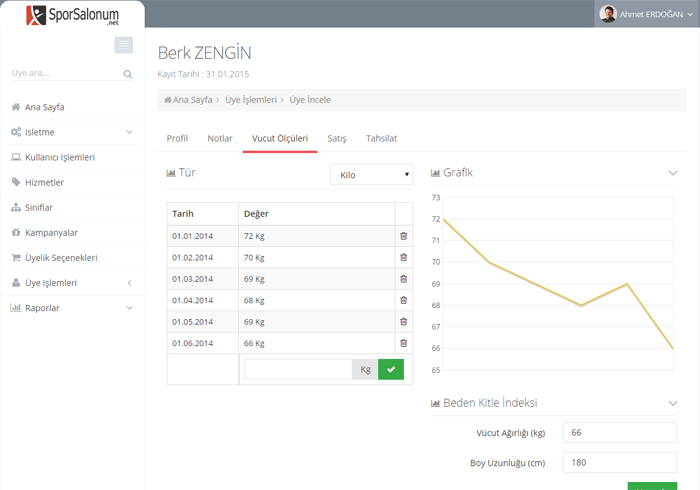The image size is (700, 490).
Task: Focus the new Kg value input field
Action: 298,370
